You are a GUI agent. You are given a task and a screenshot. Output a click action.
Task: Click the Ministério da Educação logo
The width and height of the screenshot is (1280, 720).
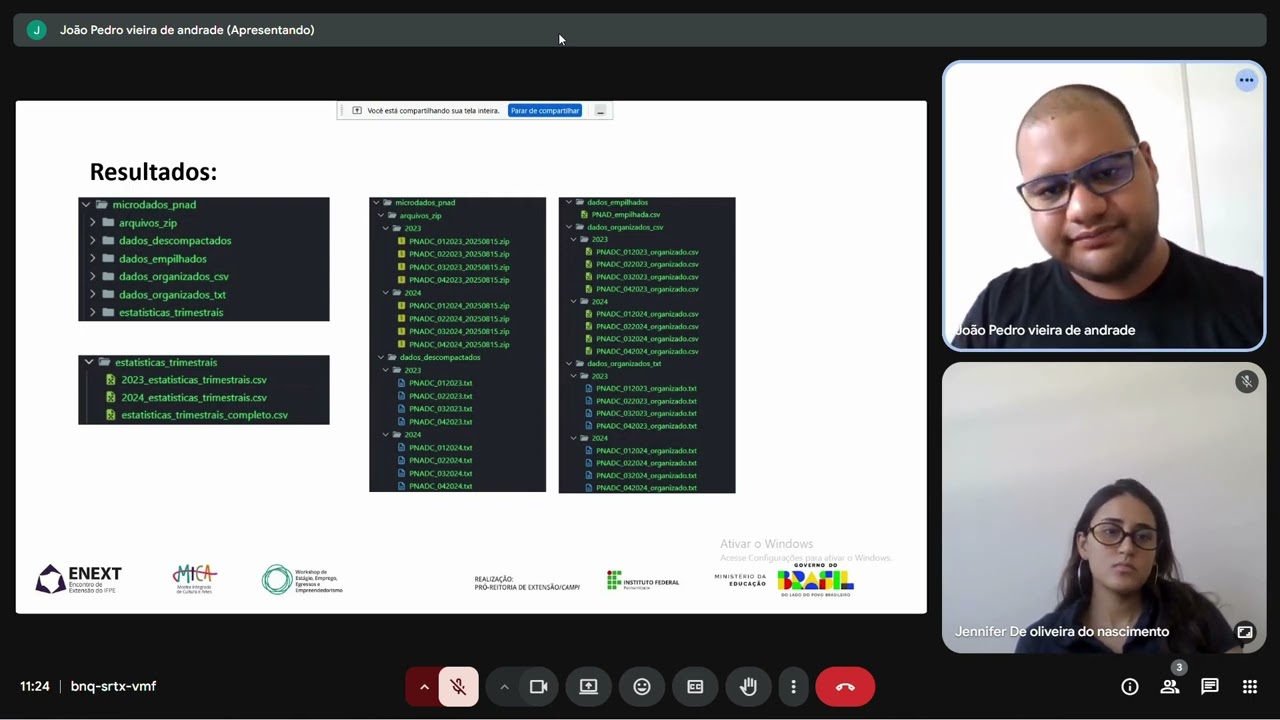click(740, 580)
